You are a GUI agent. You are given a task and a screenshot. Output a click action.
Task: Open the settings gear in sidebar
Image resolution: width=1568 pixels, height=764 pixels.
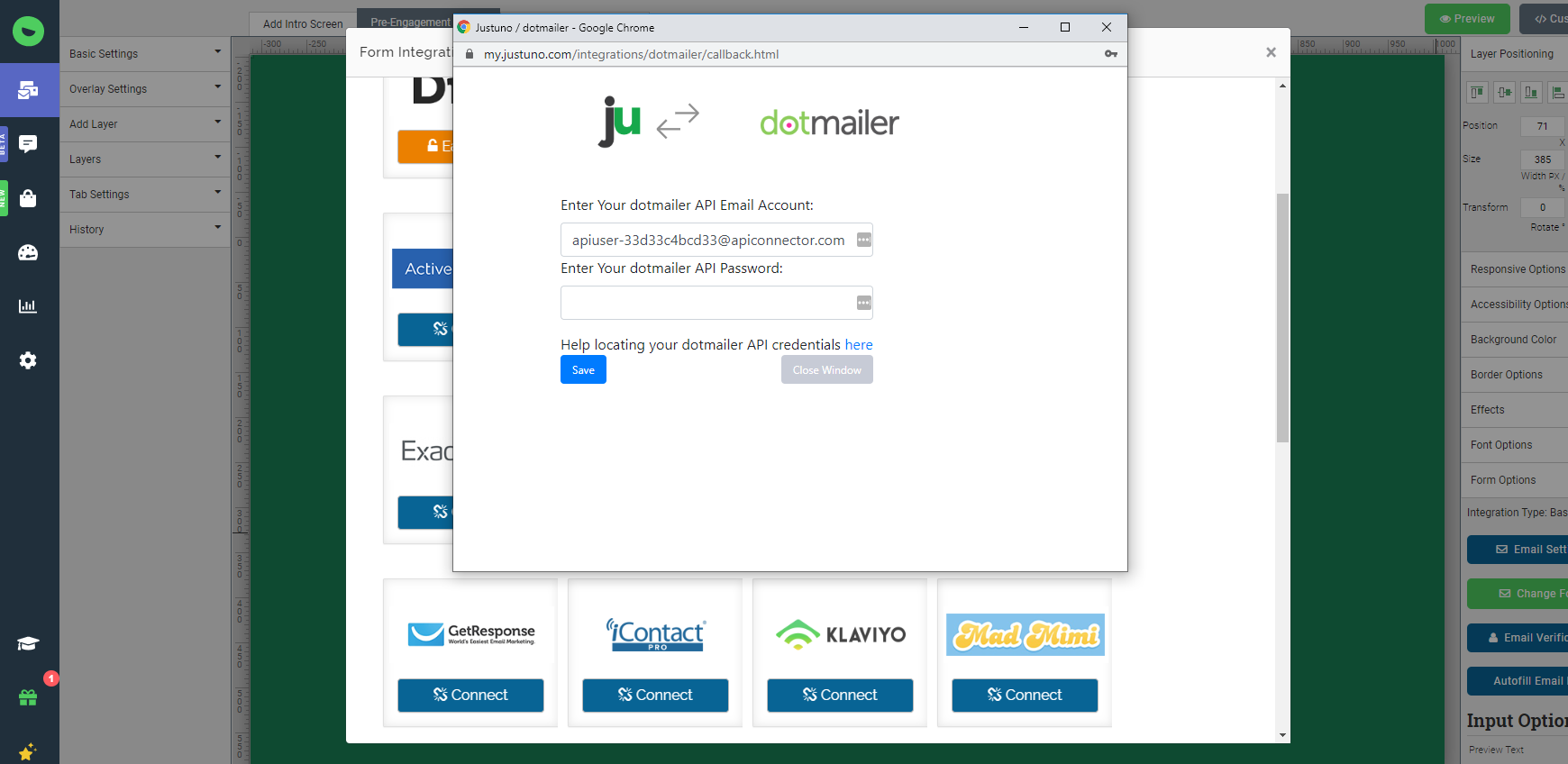pyautogui.click(x=28, y=360)
